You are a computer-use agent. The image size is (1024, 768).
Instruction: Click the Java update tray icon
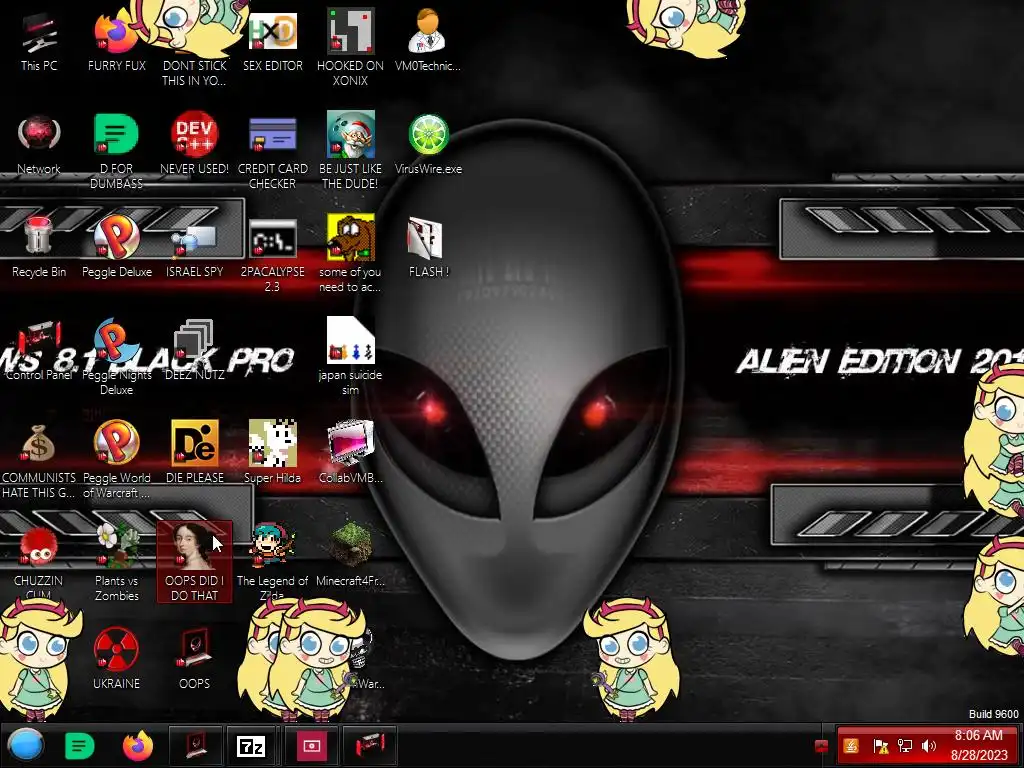(x=850, y=746)
